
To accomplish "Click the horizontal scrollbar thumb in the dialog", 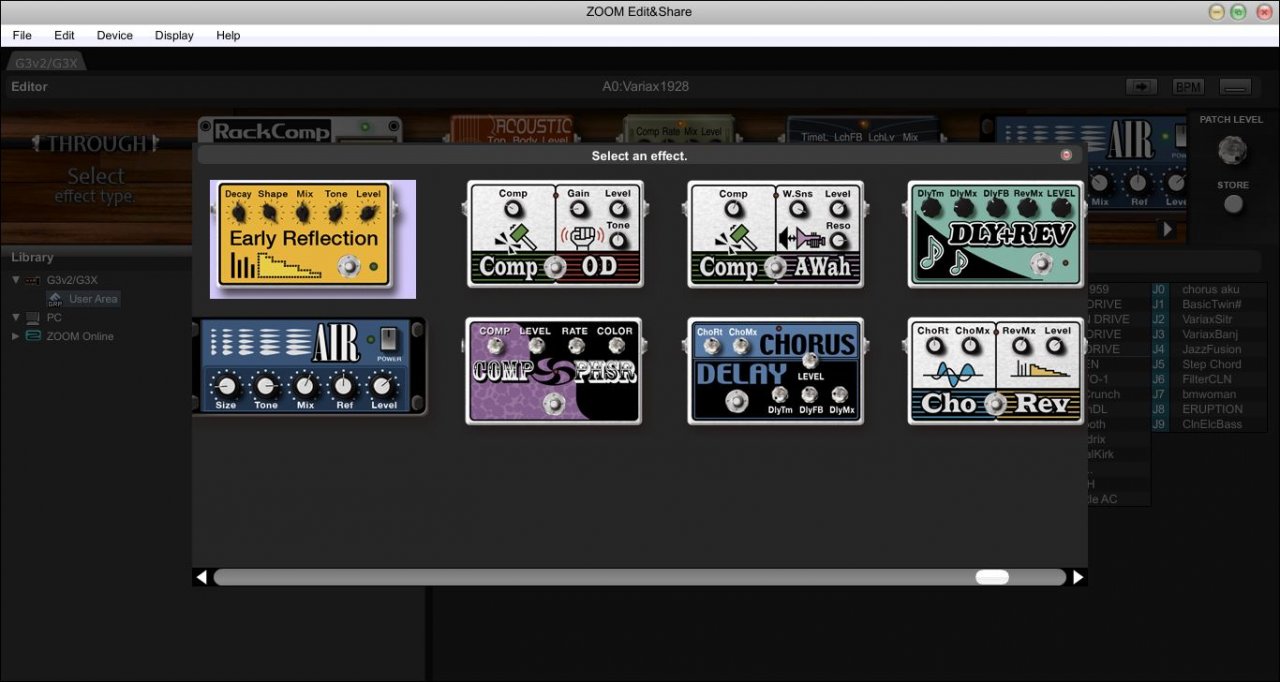I will click(992, 577).
